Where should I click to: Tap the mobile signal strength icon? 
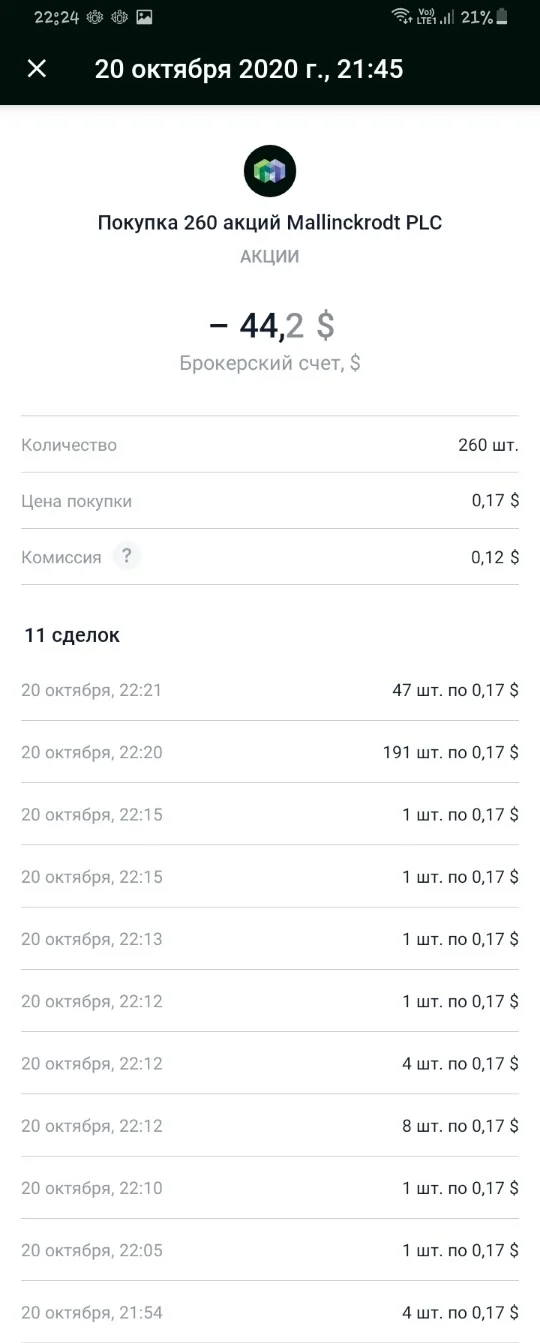[446, 17]
